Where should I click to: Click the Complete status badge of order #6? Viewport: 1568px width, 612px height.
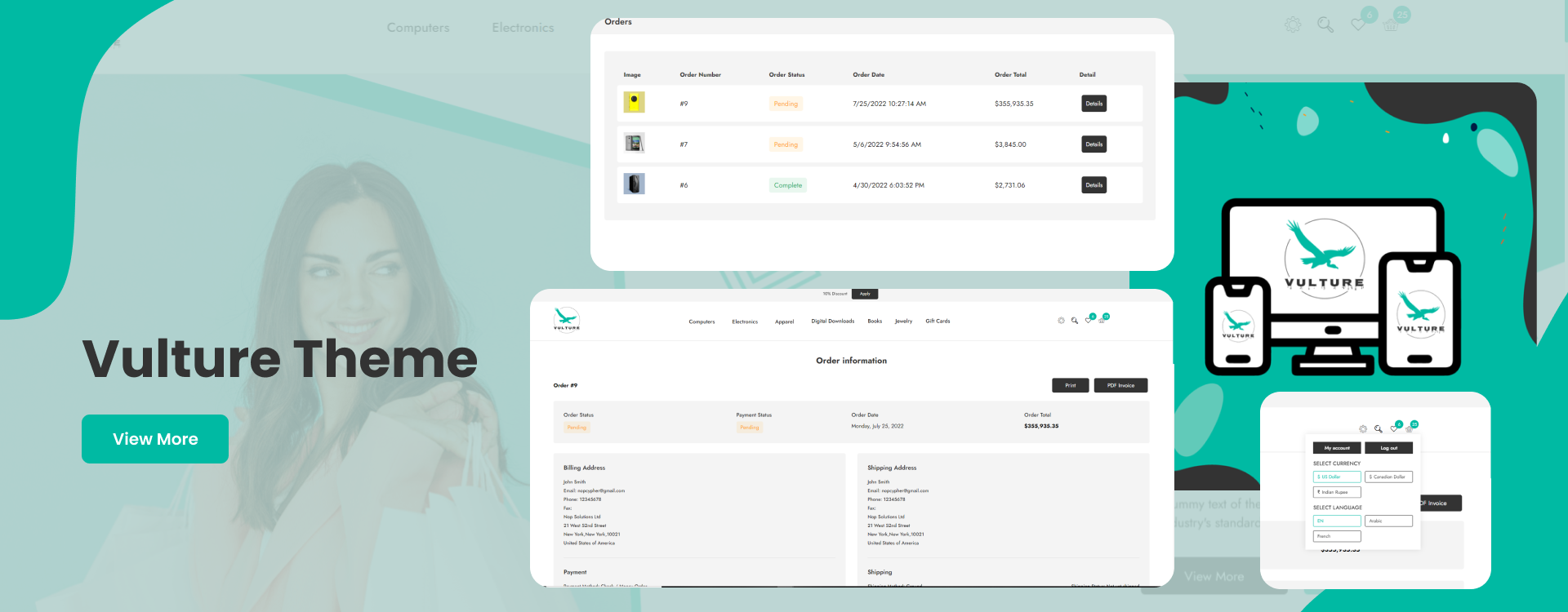(788, 185)
